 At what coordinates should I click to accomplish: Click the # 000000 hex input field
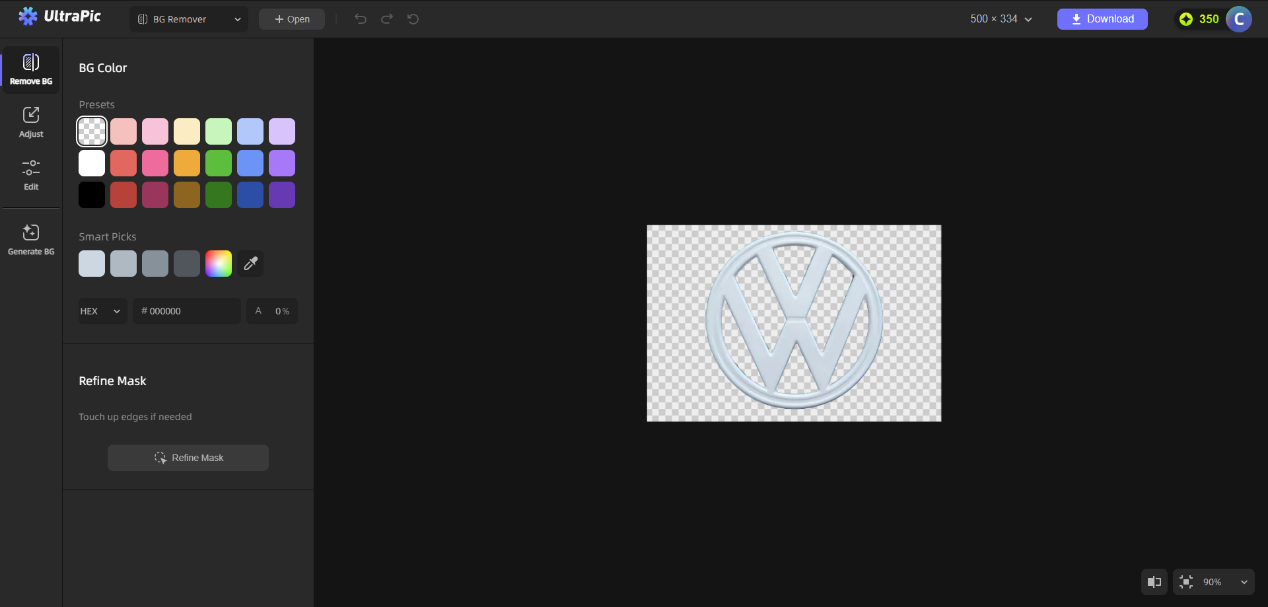[186, 311]
